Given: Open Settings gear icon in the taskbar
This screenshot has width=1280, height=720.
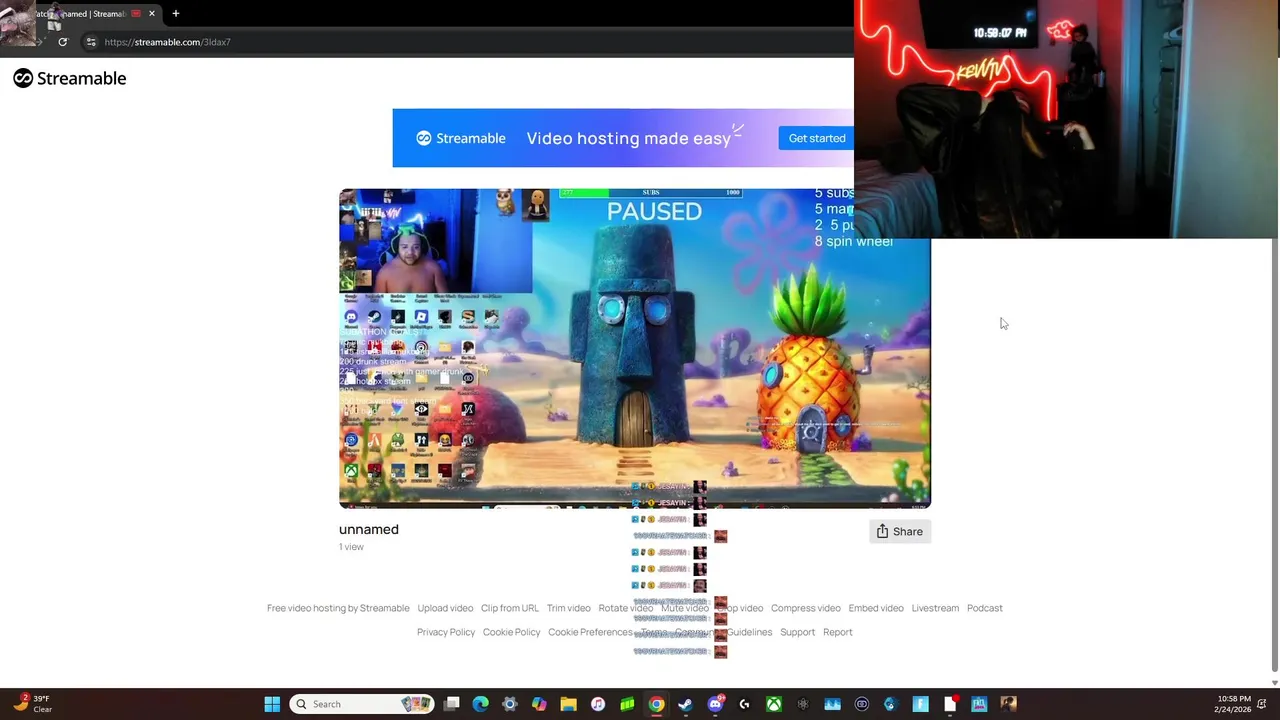Looking at the screenshot, I should 510,704.
